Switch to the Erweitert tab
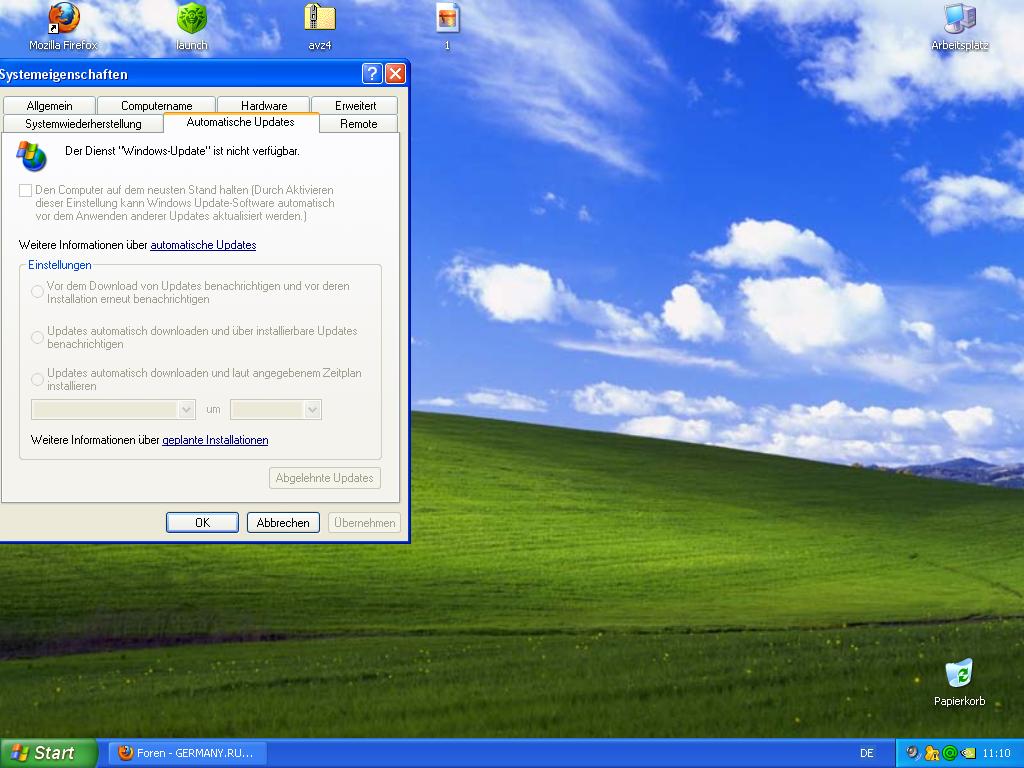The height and width of the screenshot is (768, 1024). click(x=355, y=106)
